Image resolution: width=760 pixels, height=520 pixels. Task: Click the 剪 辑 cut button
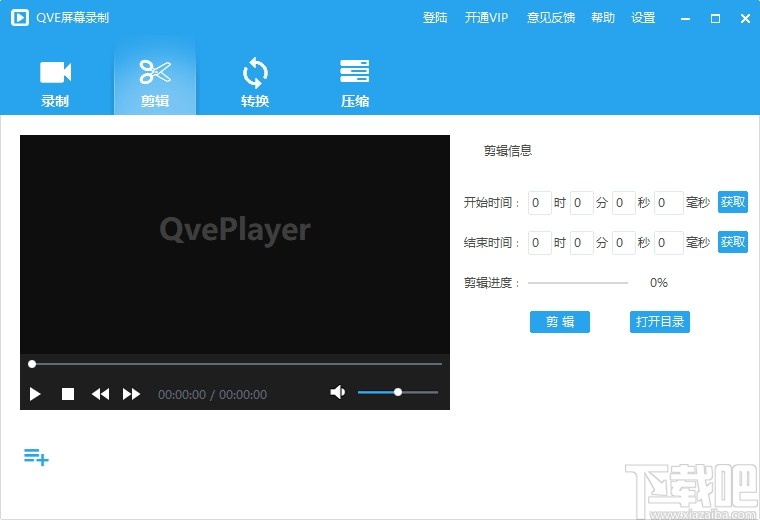pyautogui.click(x=560, y=322)
